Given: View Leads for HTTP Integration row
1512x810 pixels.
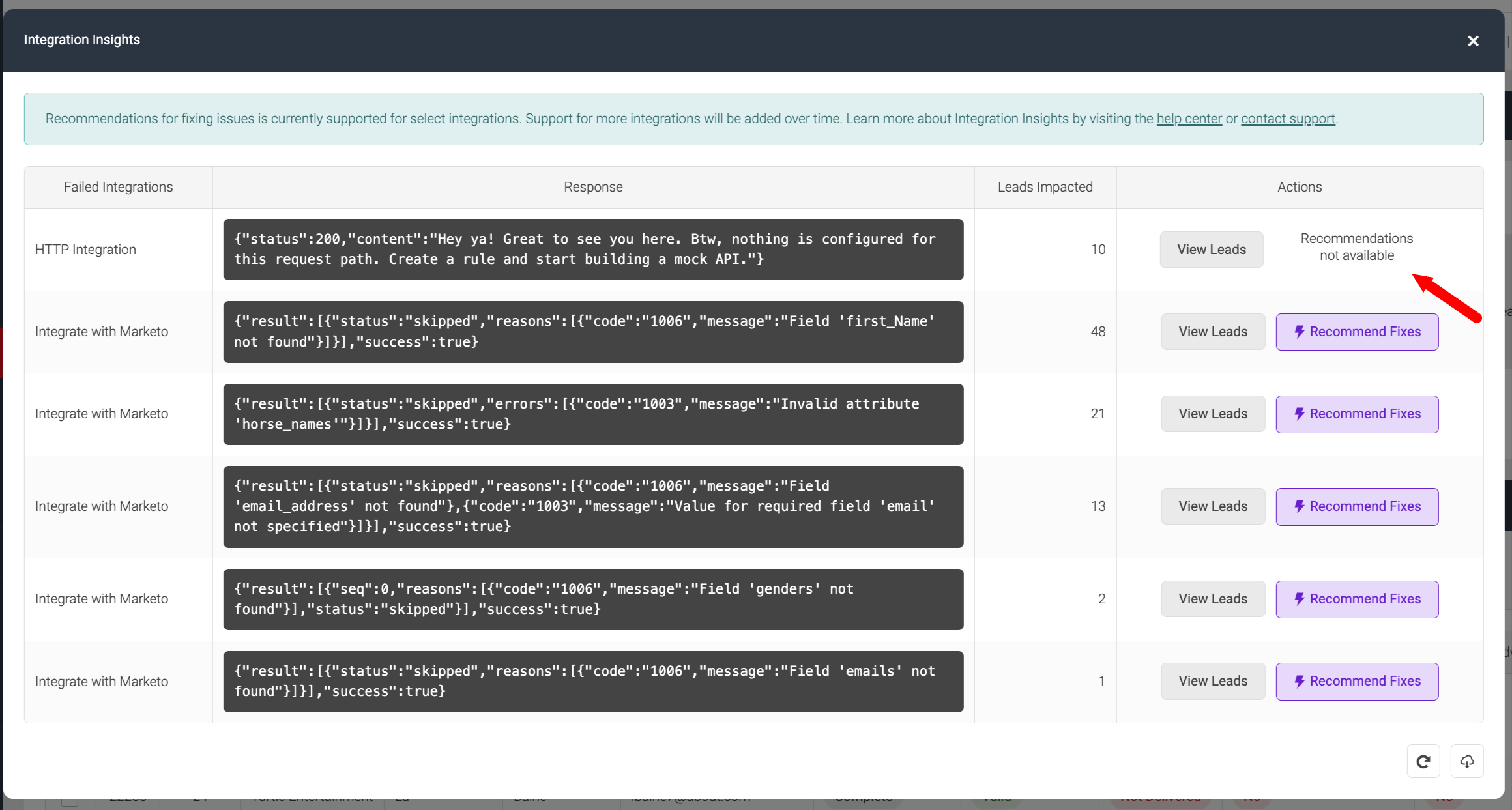Looking at the screenshot, I should click(x=1212, y=250).
